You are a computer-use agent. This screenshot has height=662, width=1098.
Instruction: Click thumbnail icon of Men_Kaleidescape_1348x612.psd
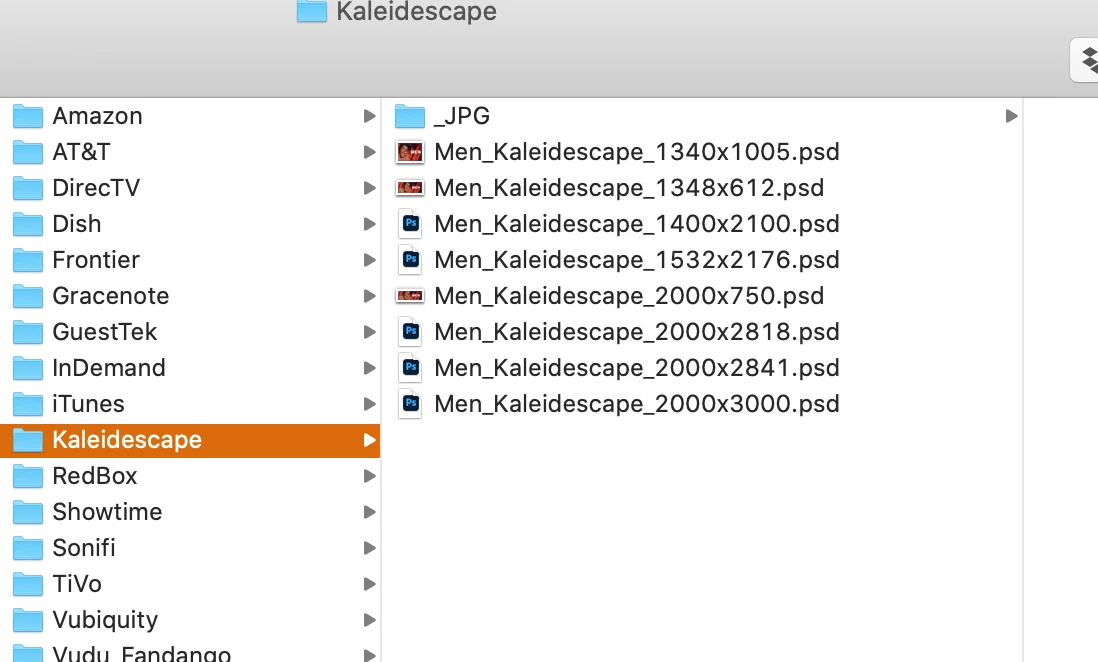pos(410,188)
